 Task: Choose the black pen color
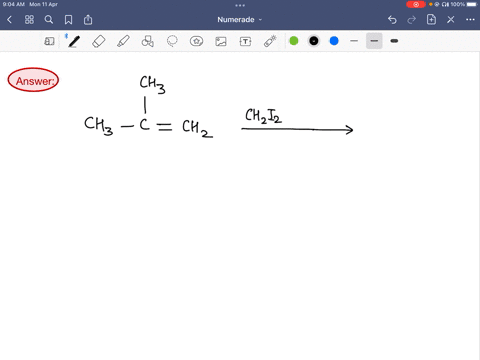[314, 41]
